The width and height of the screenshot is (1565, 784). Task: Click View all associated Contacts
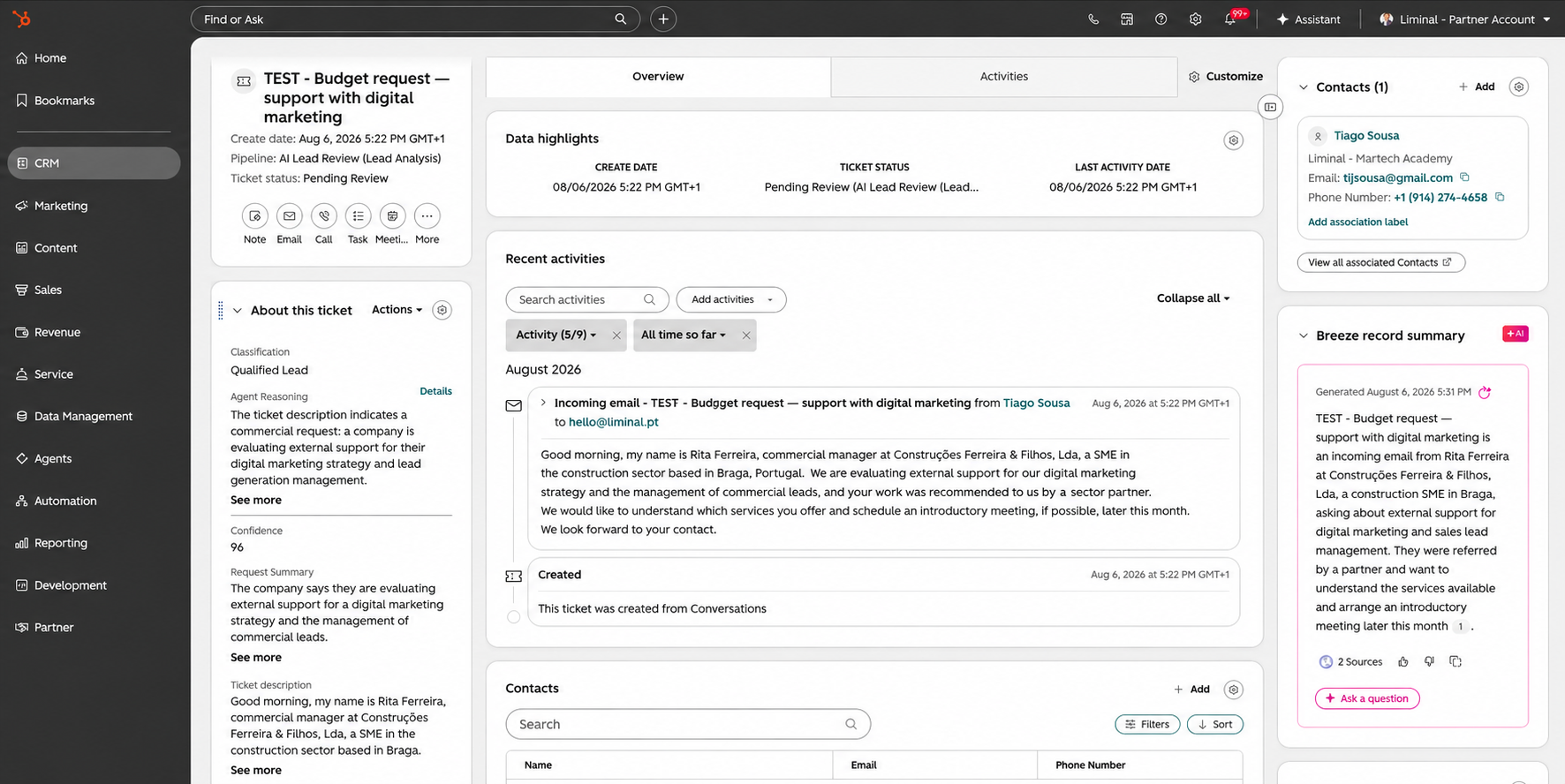tap(1381, 262)
